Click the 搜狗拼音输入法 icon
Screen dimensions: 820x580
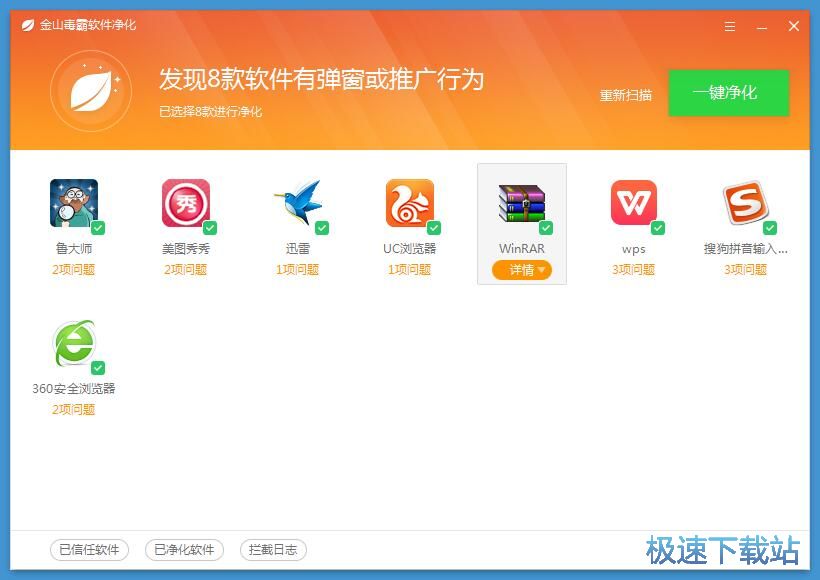pyautogui.click(x=746, y=204)
